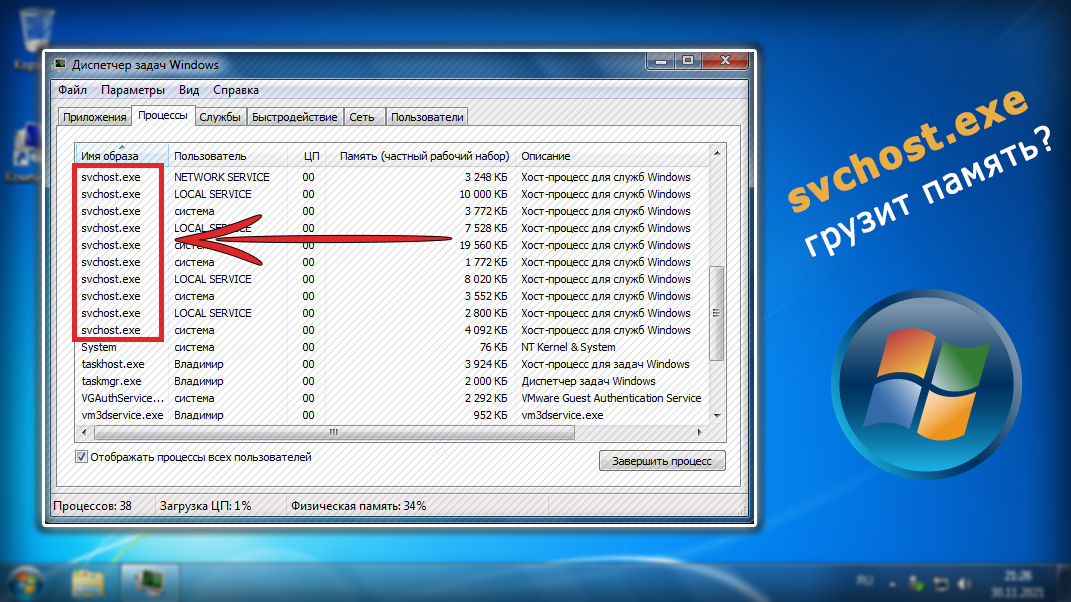This screenshot has width=1071, height=602.
Task: Click the NT Kernel & System description
Action: (x=568, y=347)
